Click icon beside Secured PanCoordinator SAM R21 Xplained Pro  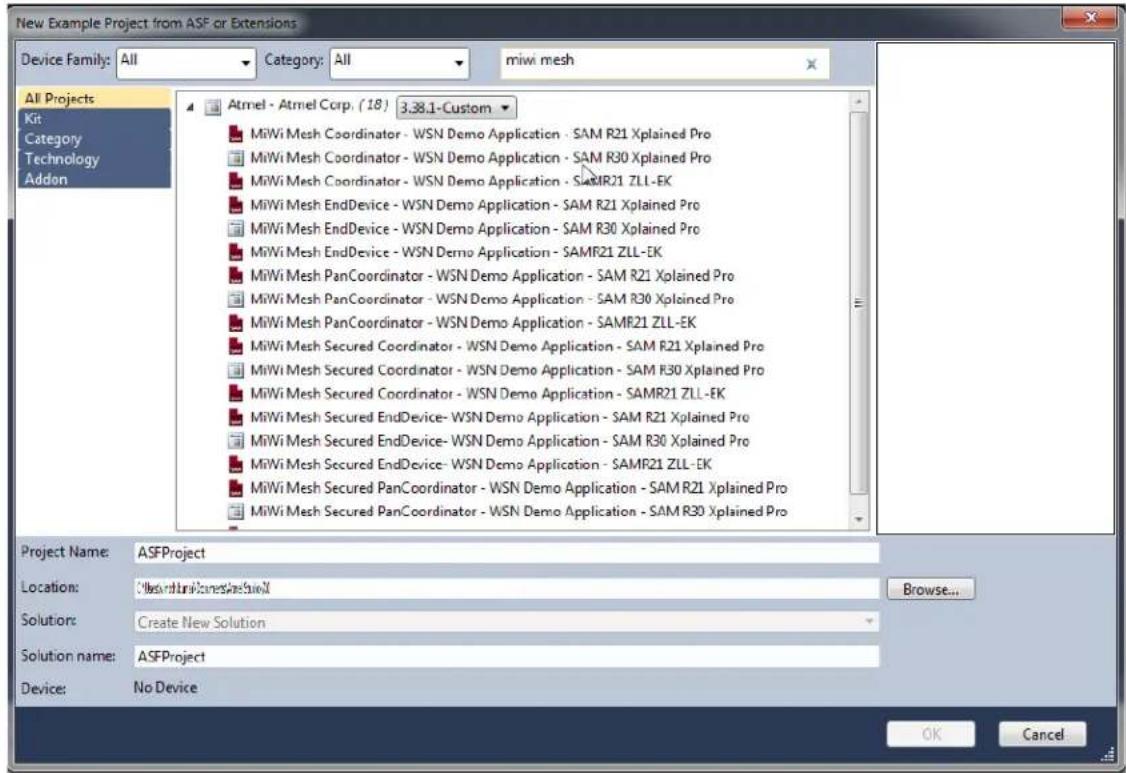(236, 488)
